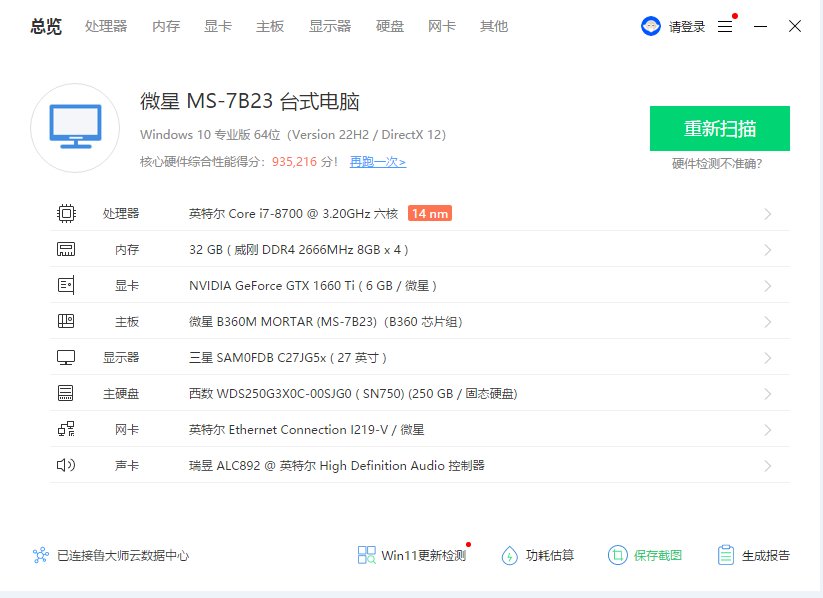The image size is (823, 598).
Task: Click 保存截图 at the bottom
Action: (x=646, y=555)
